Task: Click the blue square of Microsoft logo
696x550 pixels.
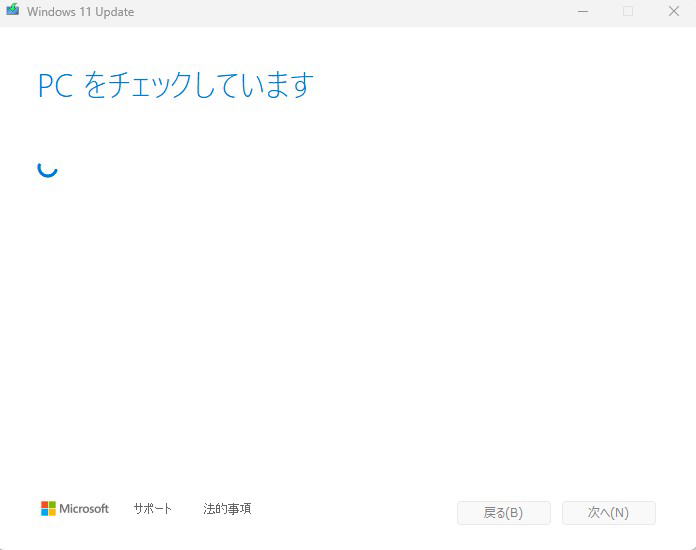Action: click(45, 512)
